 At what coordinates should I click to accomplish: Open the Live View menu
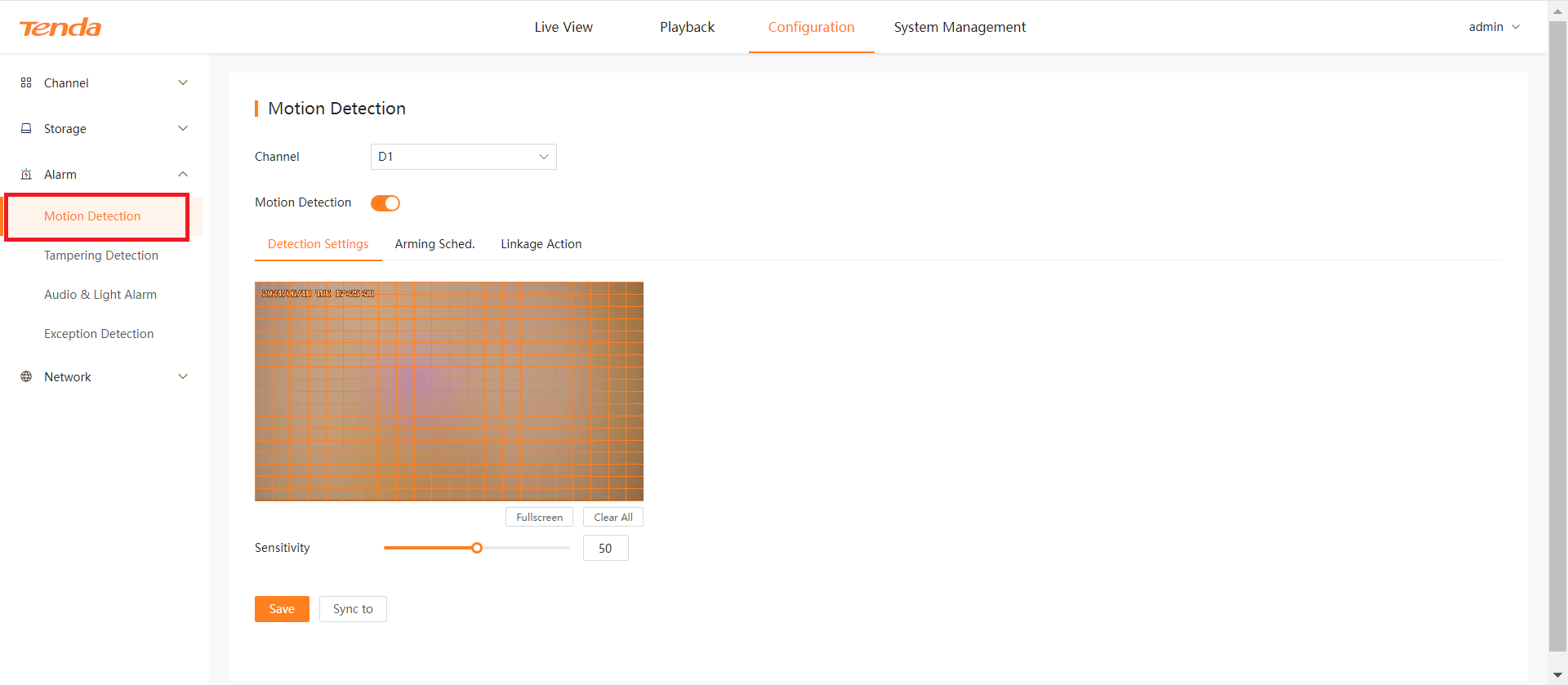tap(563, 27)
